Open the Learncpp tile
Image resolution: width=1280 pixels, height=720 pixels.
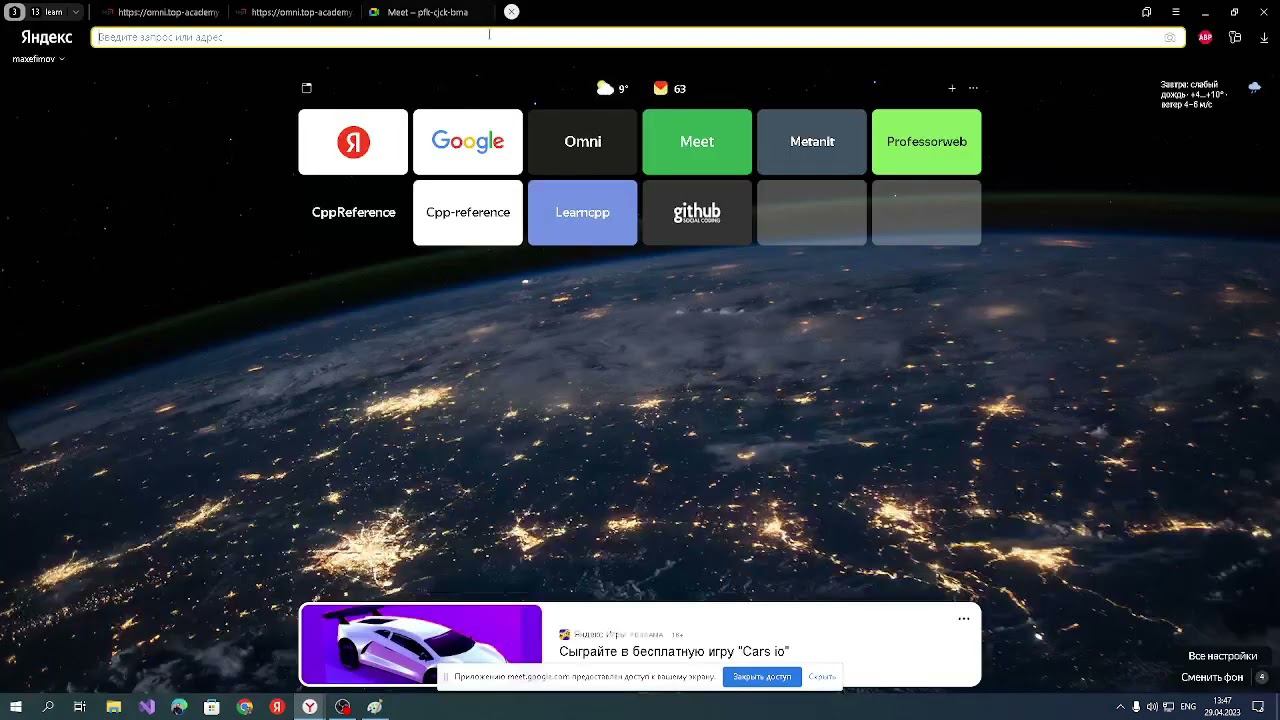[x=582, y=212]
